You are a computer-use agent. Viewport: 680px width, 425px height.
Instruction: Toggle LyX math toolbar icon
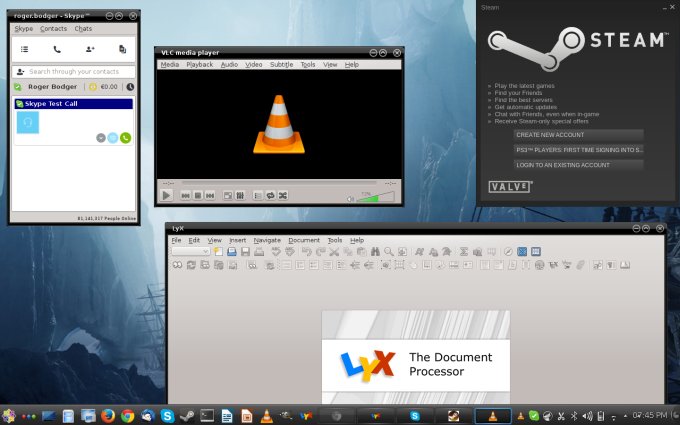(x=522, y=252)
